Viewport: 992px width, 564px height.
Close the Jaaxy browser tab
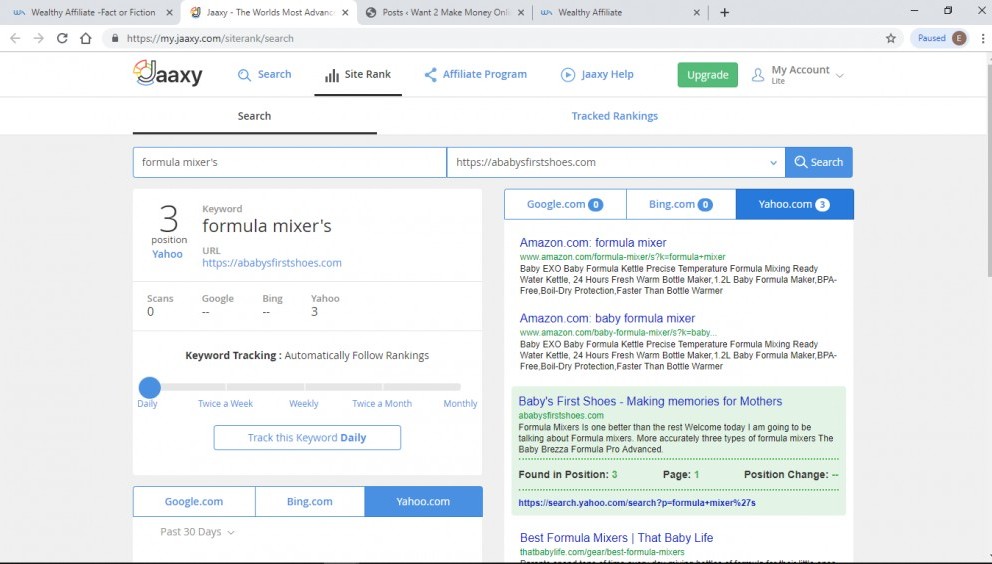[x=345, y=12]
